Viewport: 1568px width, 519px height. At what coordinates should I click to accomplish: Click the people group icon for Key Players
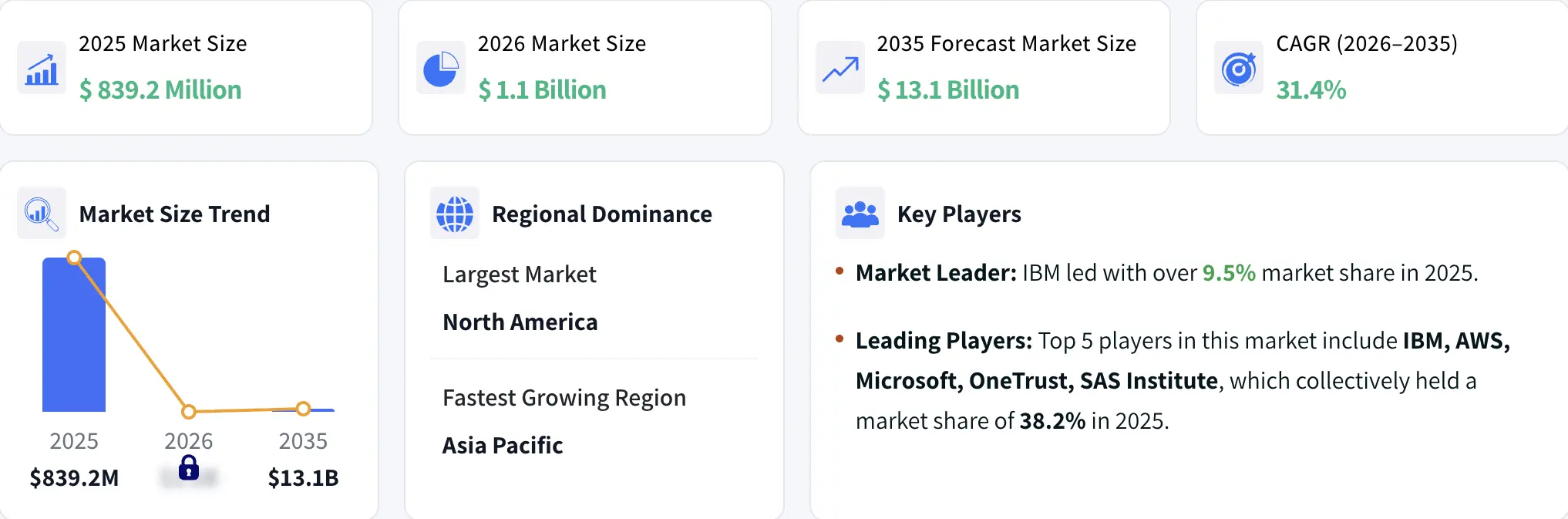click(x=860, y=213)
